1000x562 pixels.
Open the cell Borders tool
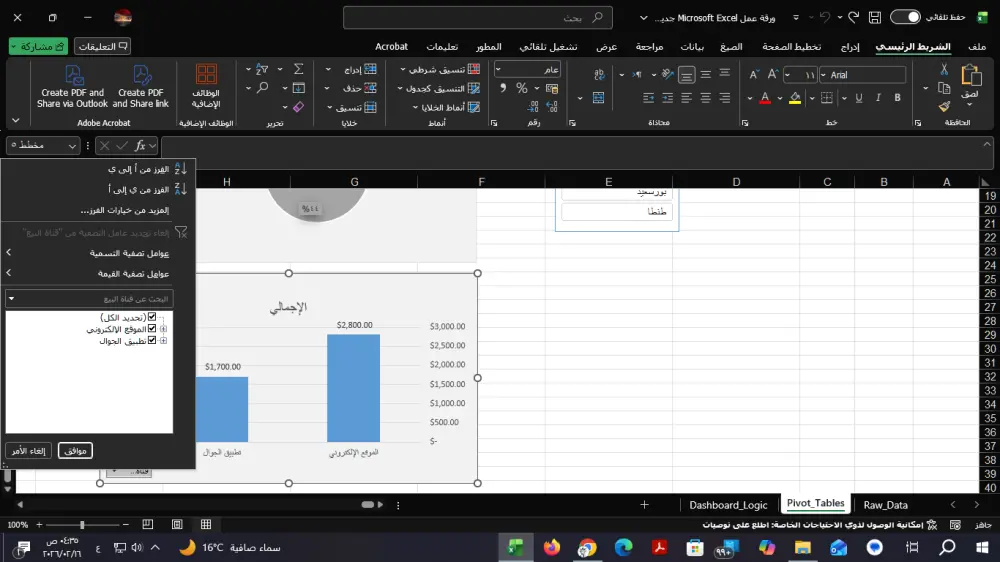click(827, 98)
